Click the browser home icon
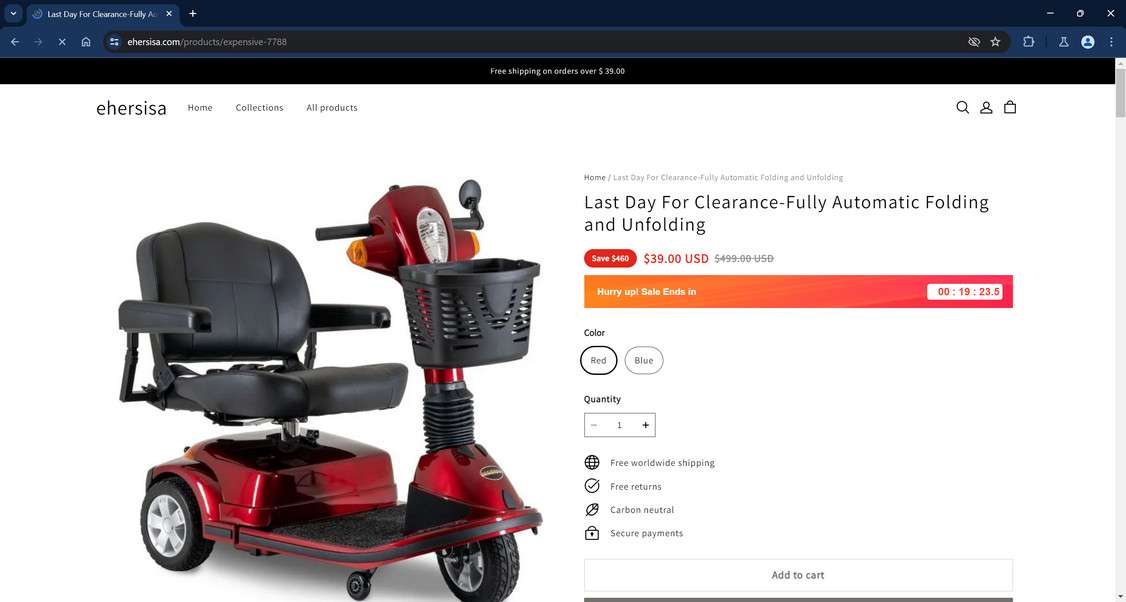 point(85,42)
